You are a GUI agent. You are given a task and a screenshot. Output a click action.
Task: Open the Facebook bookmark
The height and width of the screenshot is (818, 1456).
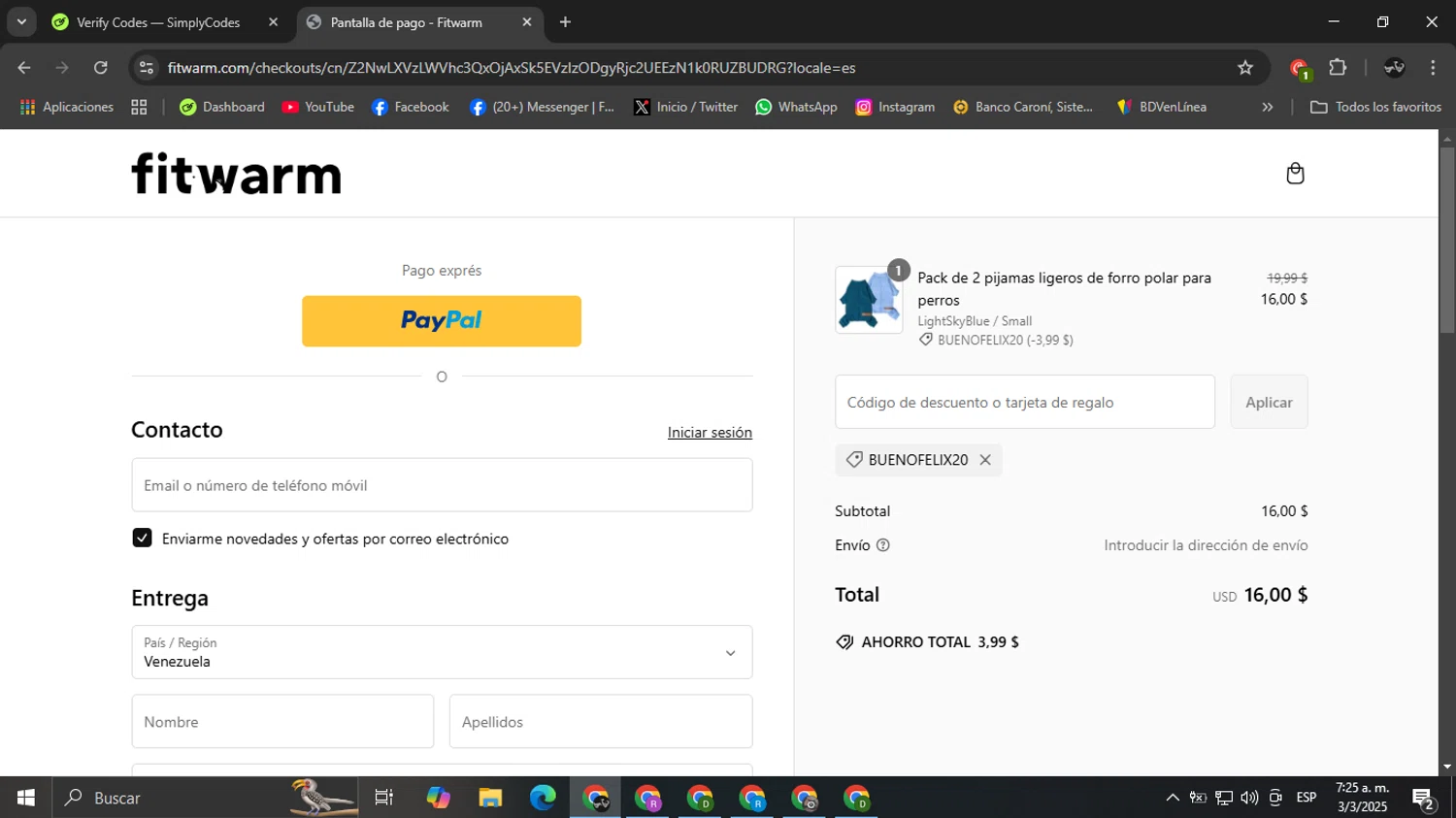click(x=411, y=107)
